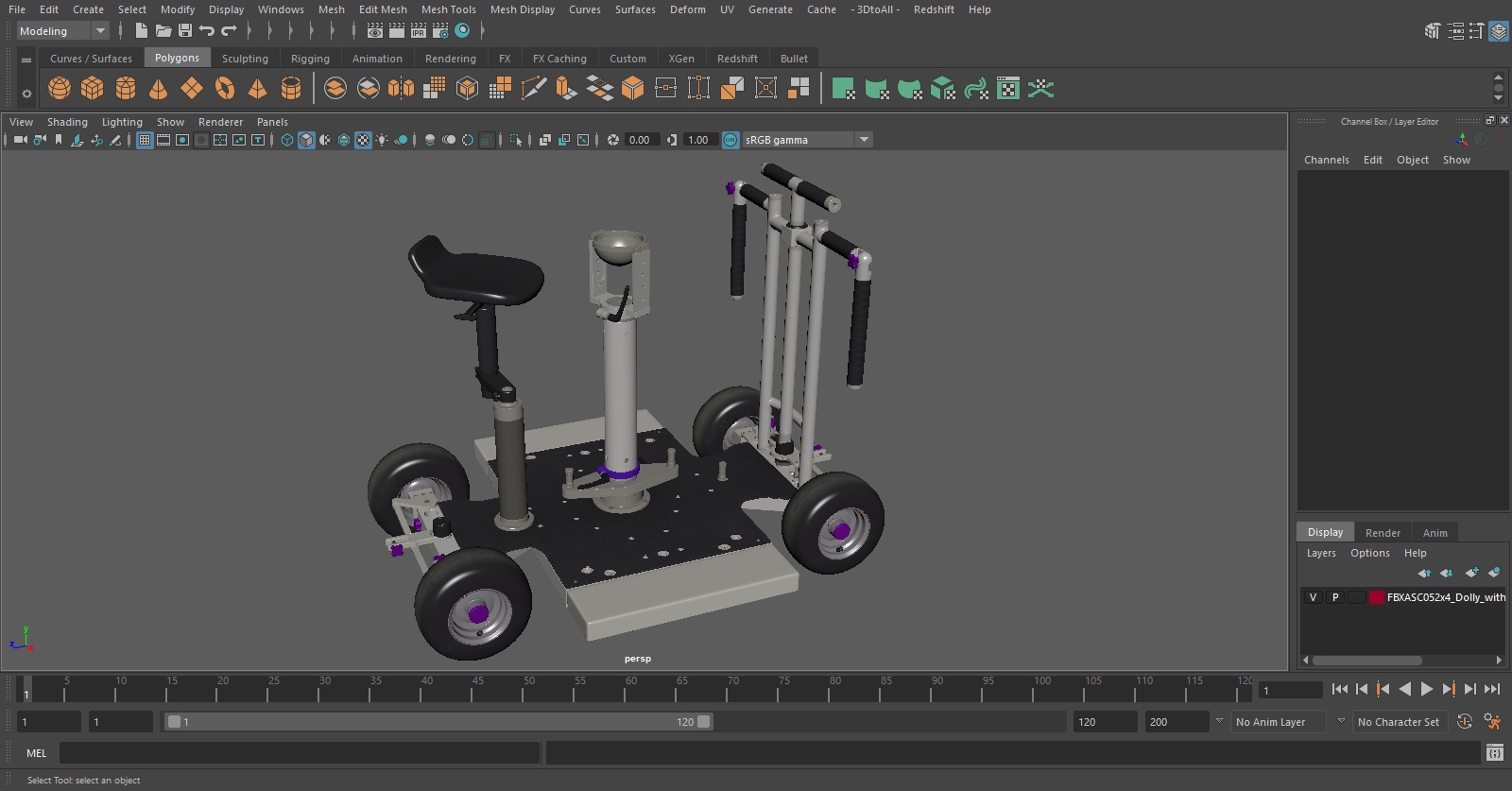The image size is (1512, 791).
Task: Create a polygon cube from the shelf
Action: [93, 89]
